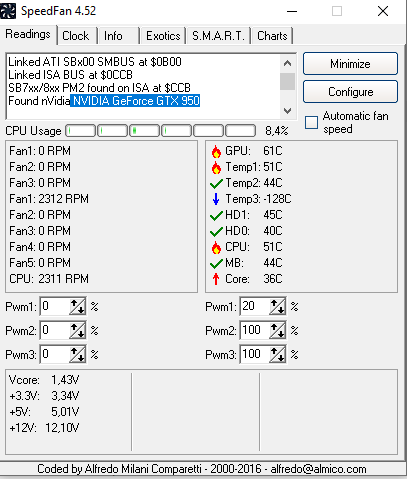Click the left Pwm3 spinner arrows
This screenshot has height=481, width=411.
[77, 354]
